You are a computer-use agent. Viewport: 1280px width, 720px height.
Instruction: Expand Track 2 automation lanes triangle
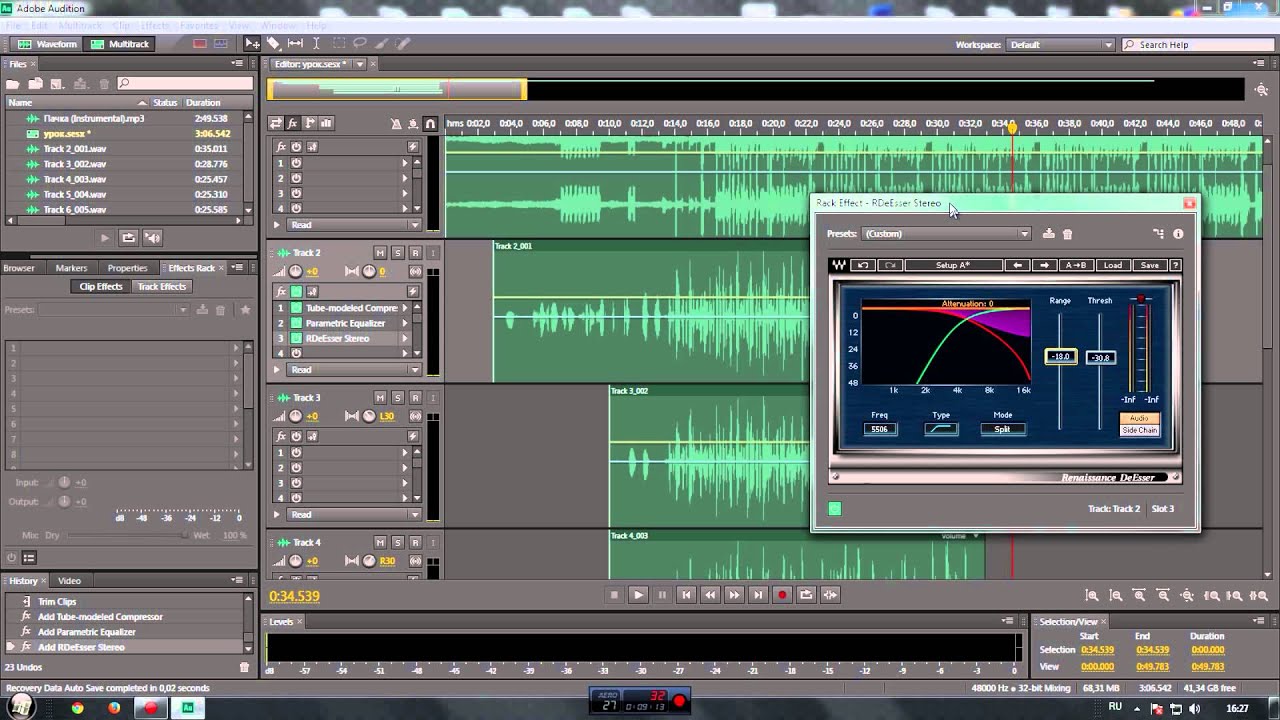(277, 369)
